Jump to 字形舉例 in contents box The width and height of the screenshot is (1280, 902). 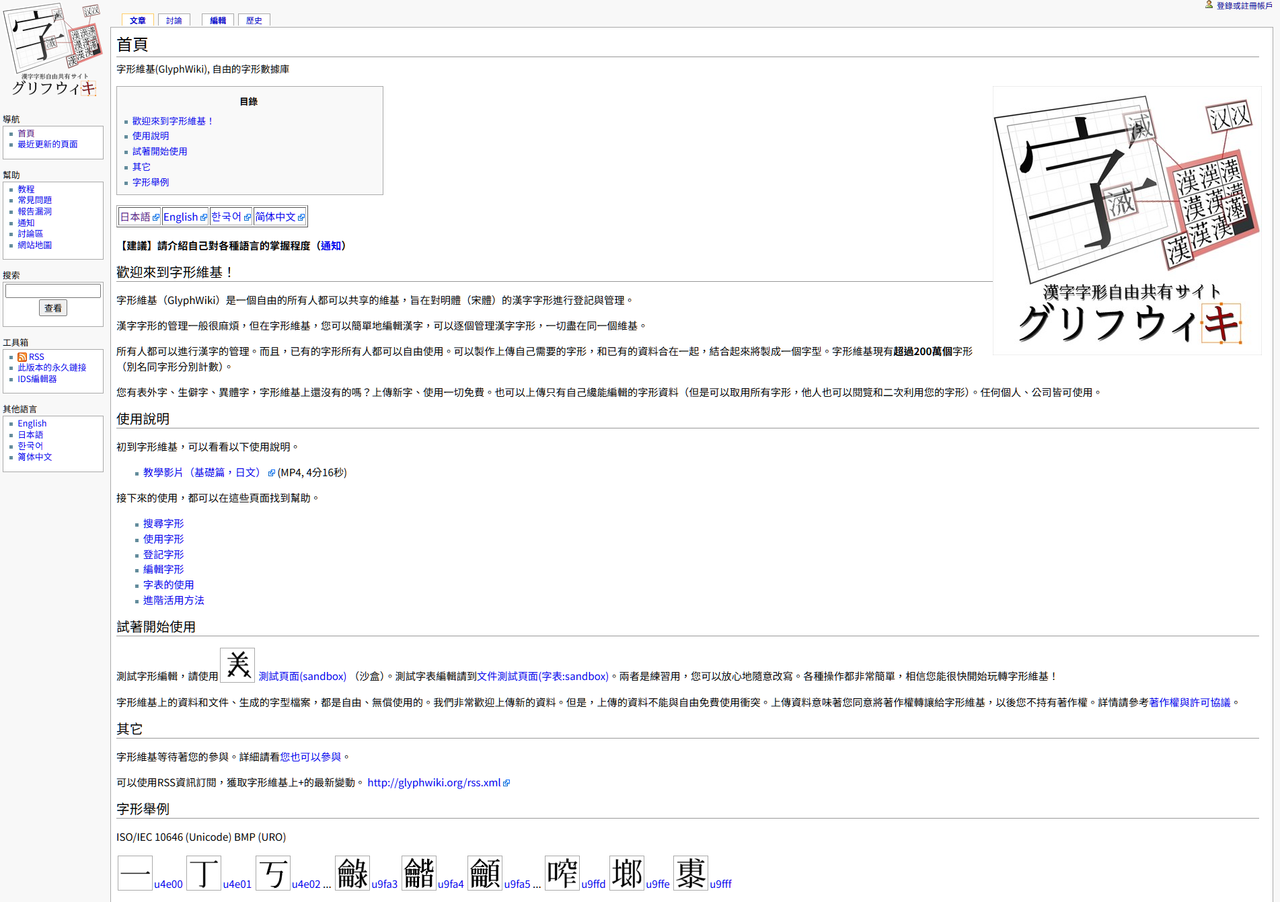point(151,182)
